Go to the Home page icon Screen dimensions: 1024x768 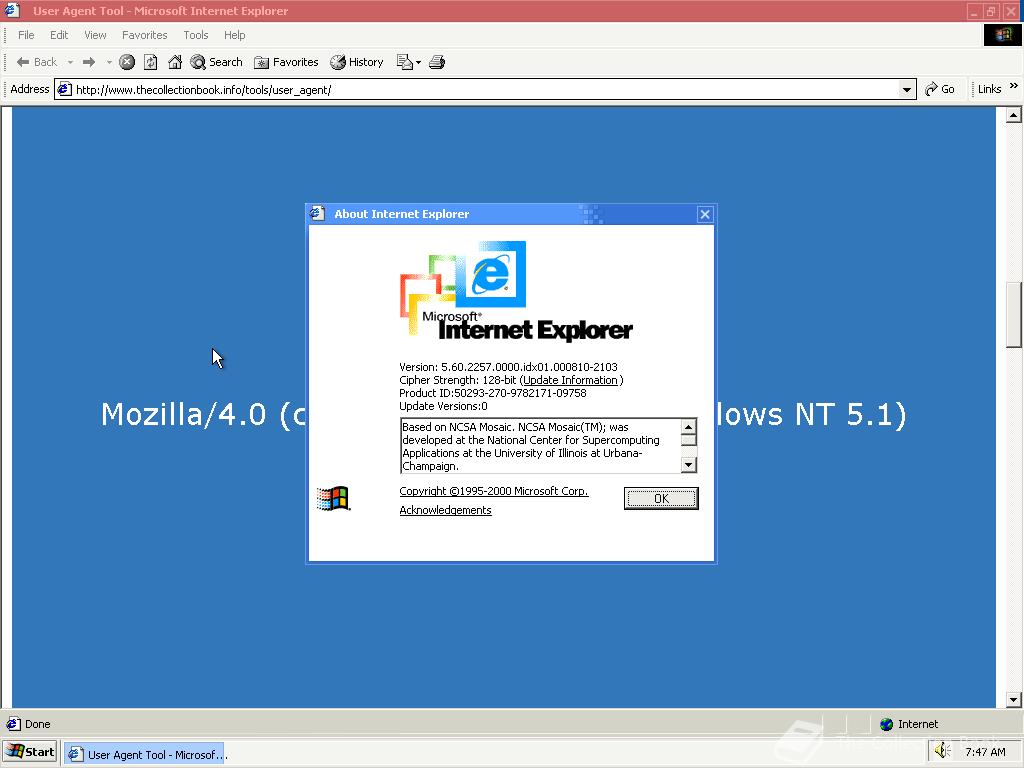(x=174, y=62)
